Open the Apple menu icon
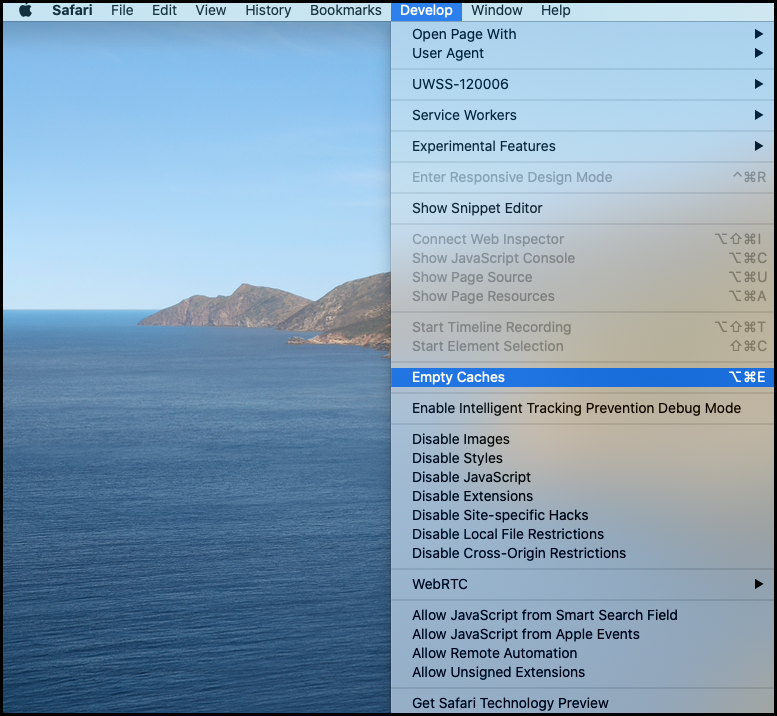Image resolution: width=777 pixels, height=716 pixels. [25, 10]
